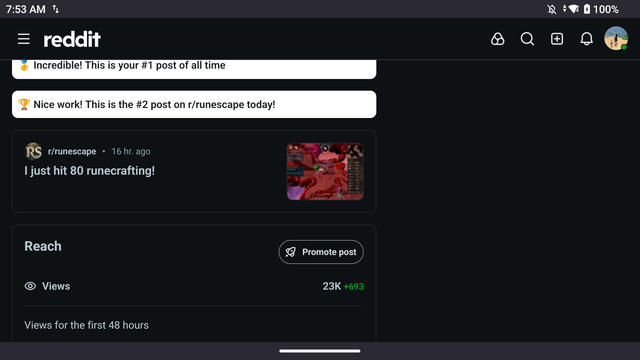Tap the Wi-Fi status bar icon
Screen dimensions: 640x360
574,9
